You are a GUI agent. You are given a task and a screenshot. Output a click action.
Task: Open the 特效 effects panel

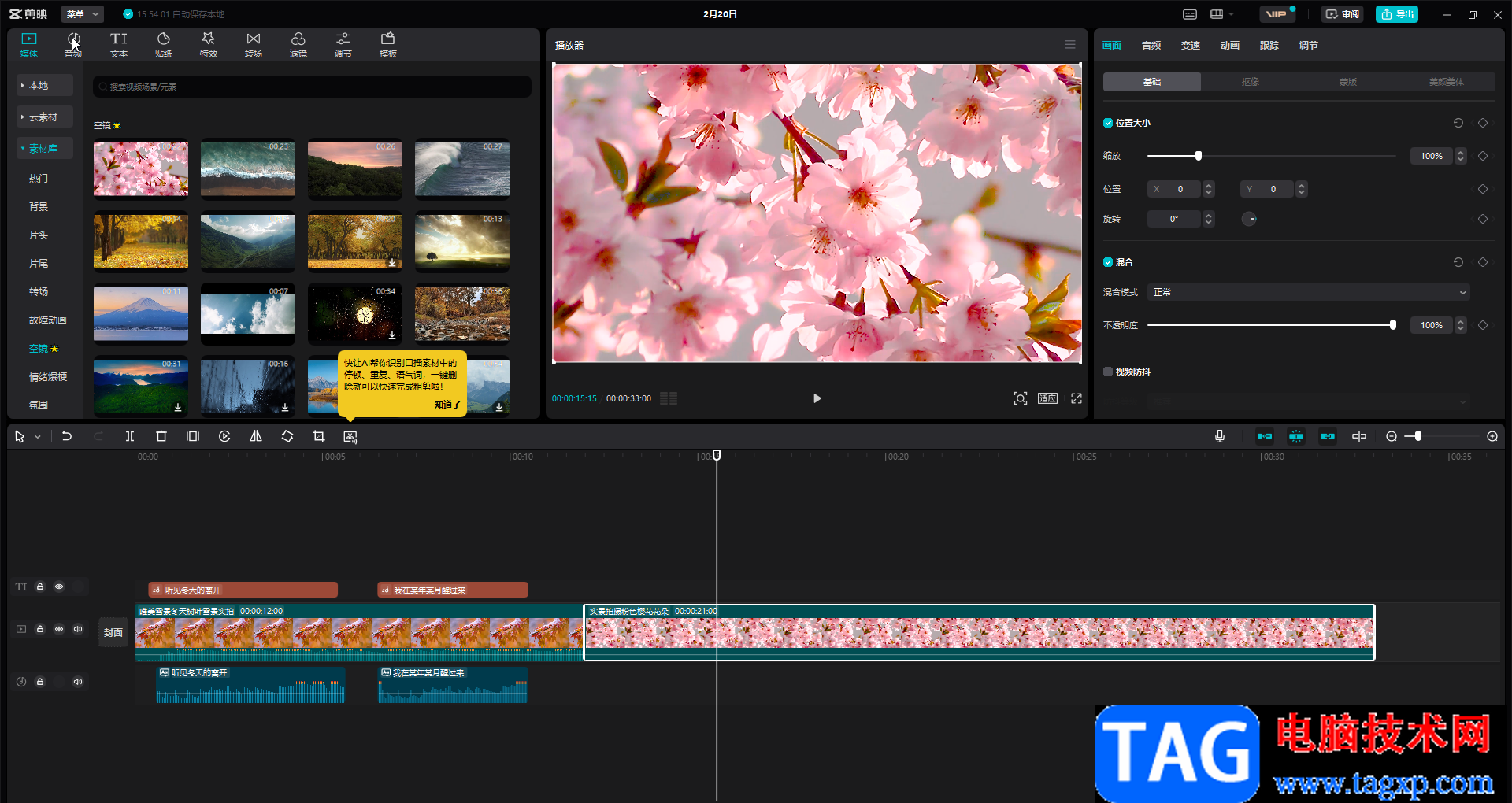point(208,45)
